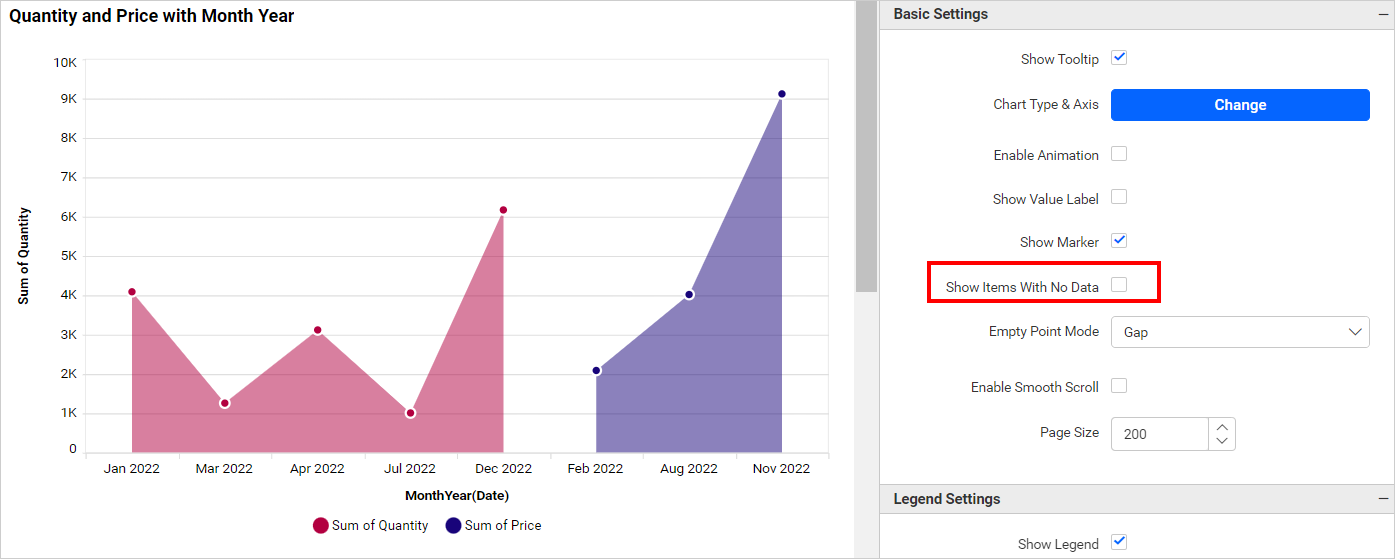Turn on Show Value Label
This screenshot has width=1395, height=559.
pos(1119,197)
